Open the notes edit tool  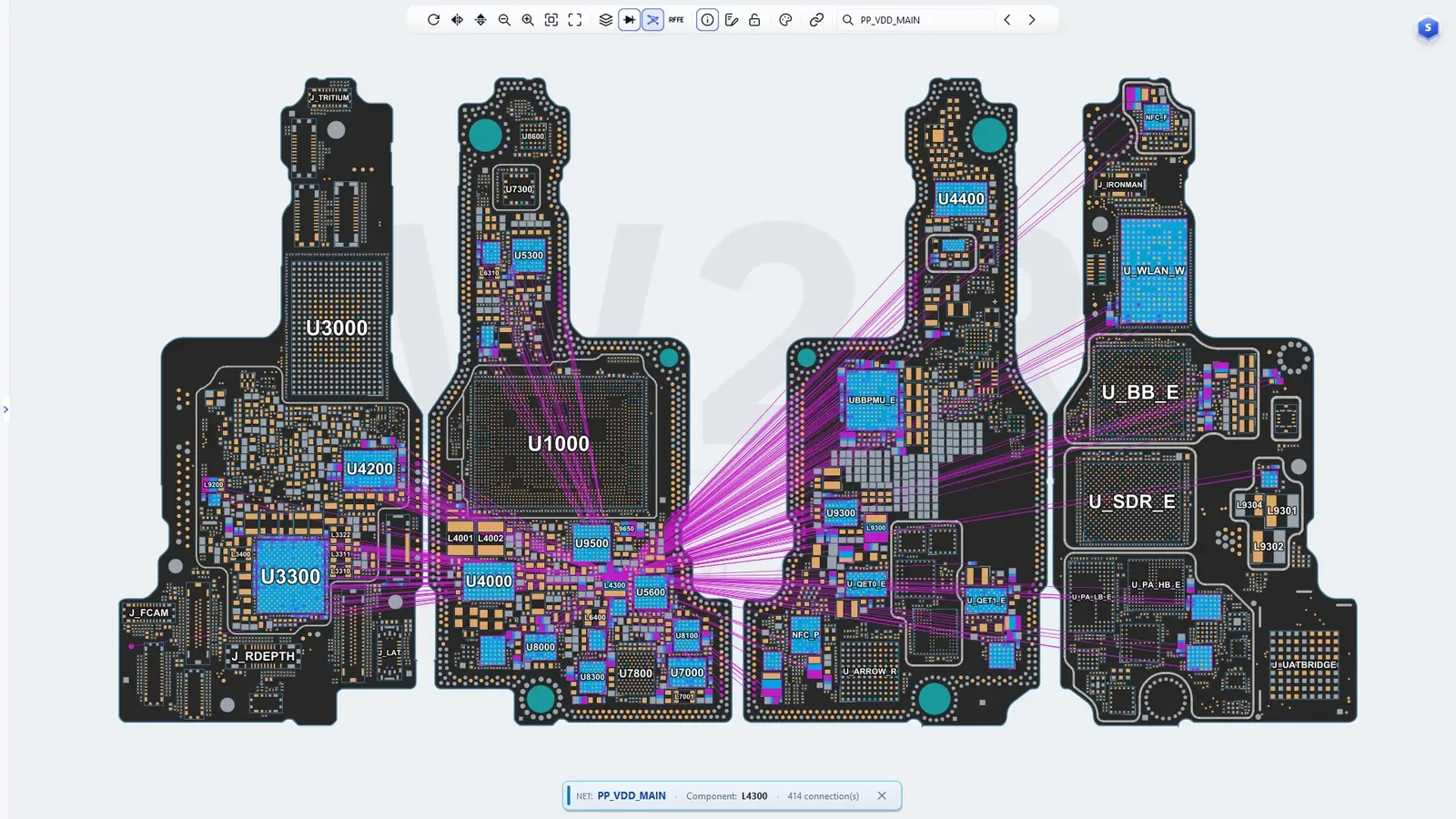click(731, 19)
